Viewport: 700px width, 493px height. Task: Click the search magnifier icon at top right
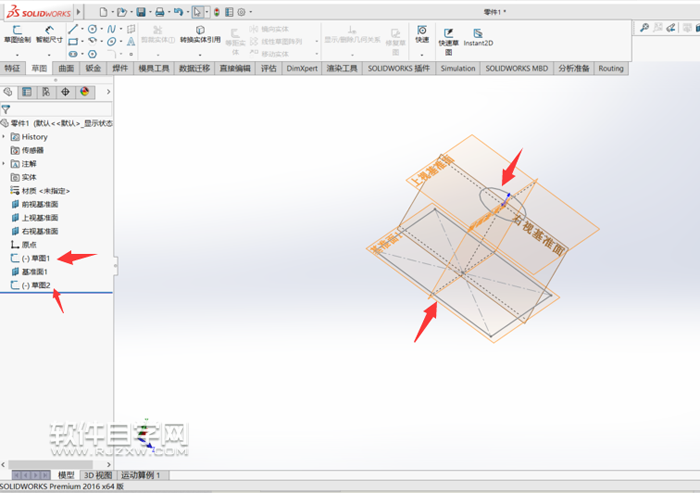click(x=644, y=28)
